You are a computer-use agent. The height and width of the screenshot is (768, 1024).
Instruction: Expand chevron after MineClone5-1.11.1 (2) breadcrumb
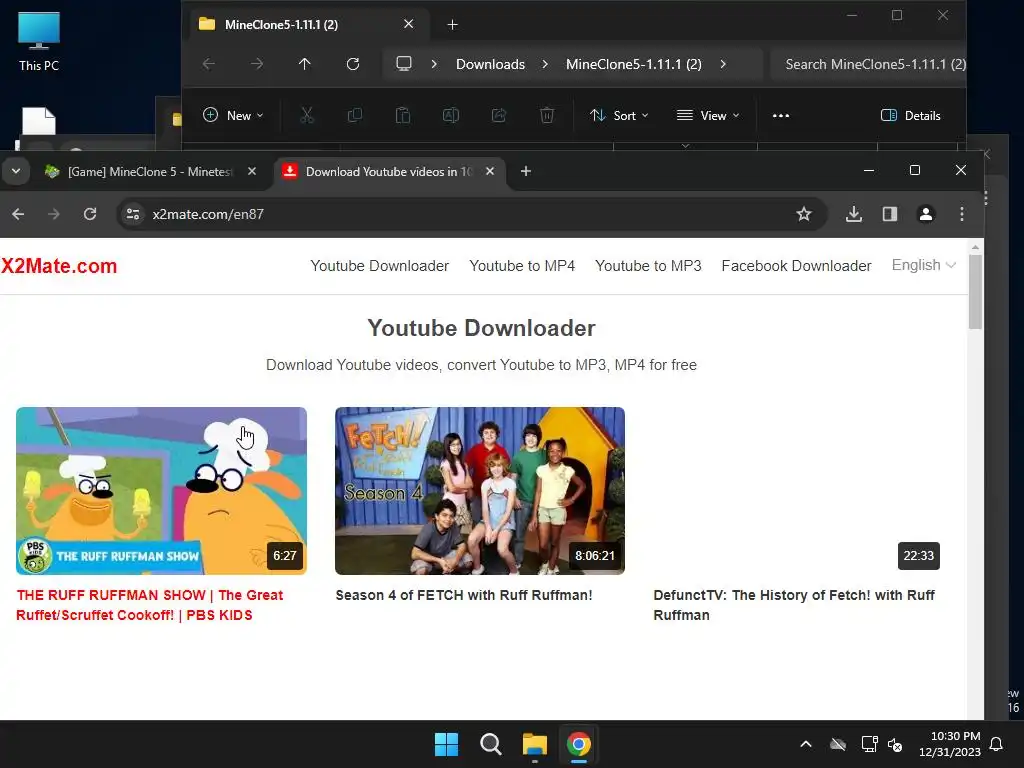point(723,64)
